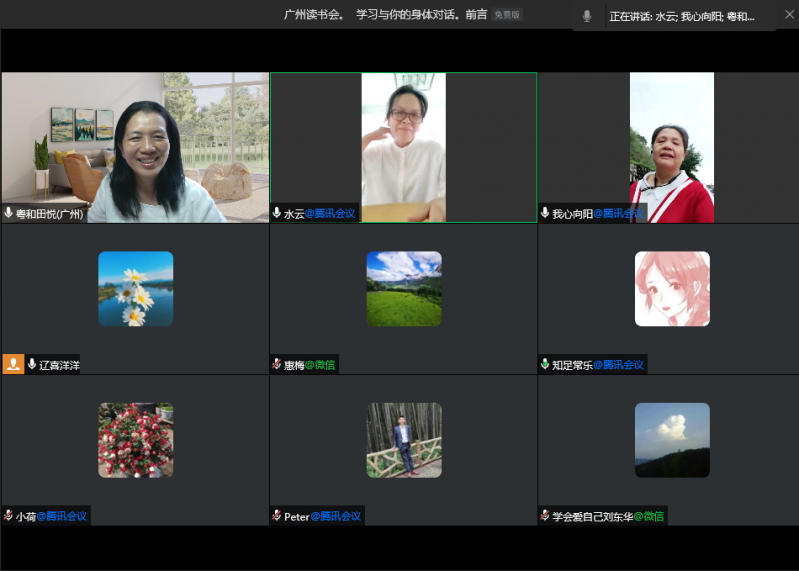Viewport: 799px width, 571px height.
Task: Click 水云's microphone status icon
Action: pos(277,213)
